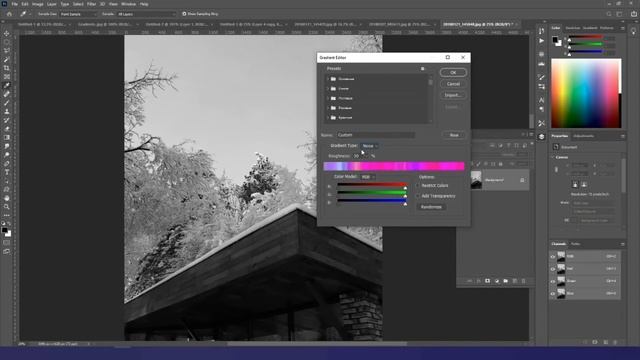
Task: Collapse the Canvas section in Properties
Action: (553, 157)
